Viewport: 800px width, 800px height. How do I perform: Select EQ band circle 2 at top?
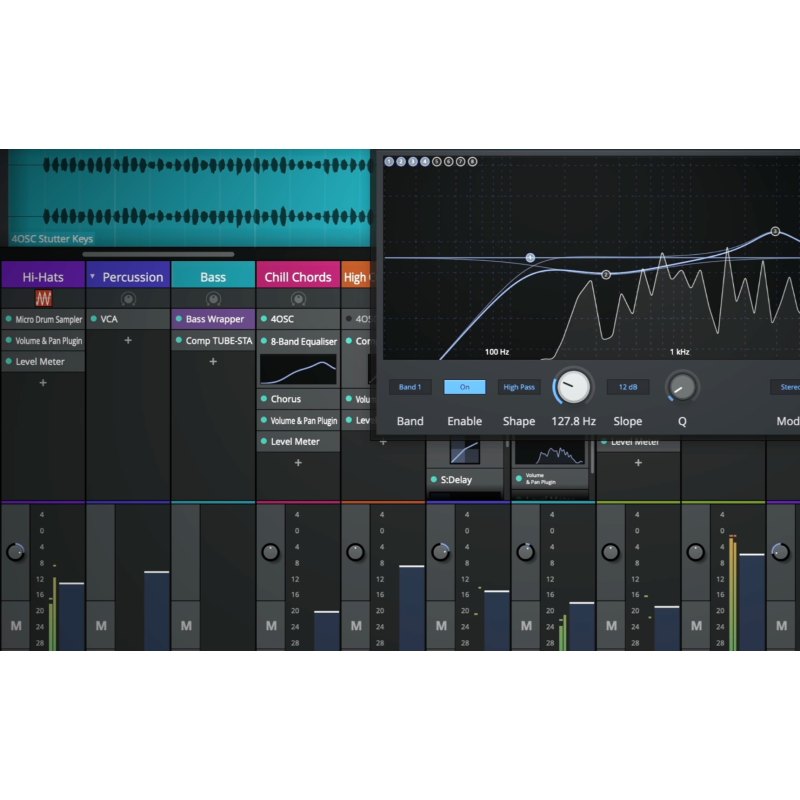tap(401, 162)
